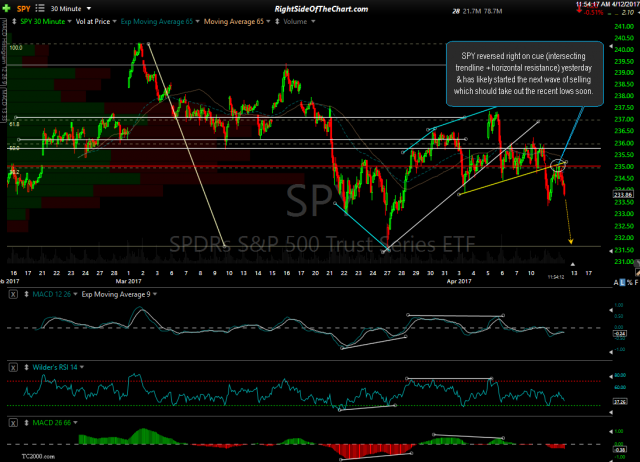Click the 78.7M average volume value
Screen dimensions: 640x462
[x=493, y=11]
